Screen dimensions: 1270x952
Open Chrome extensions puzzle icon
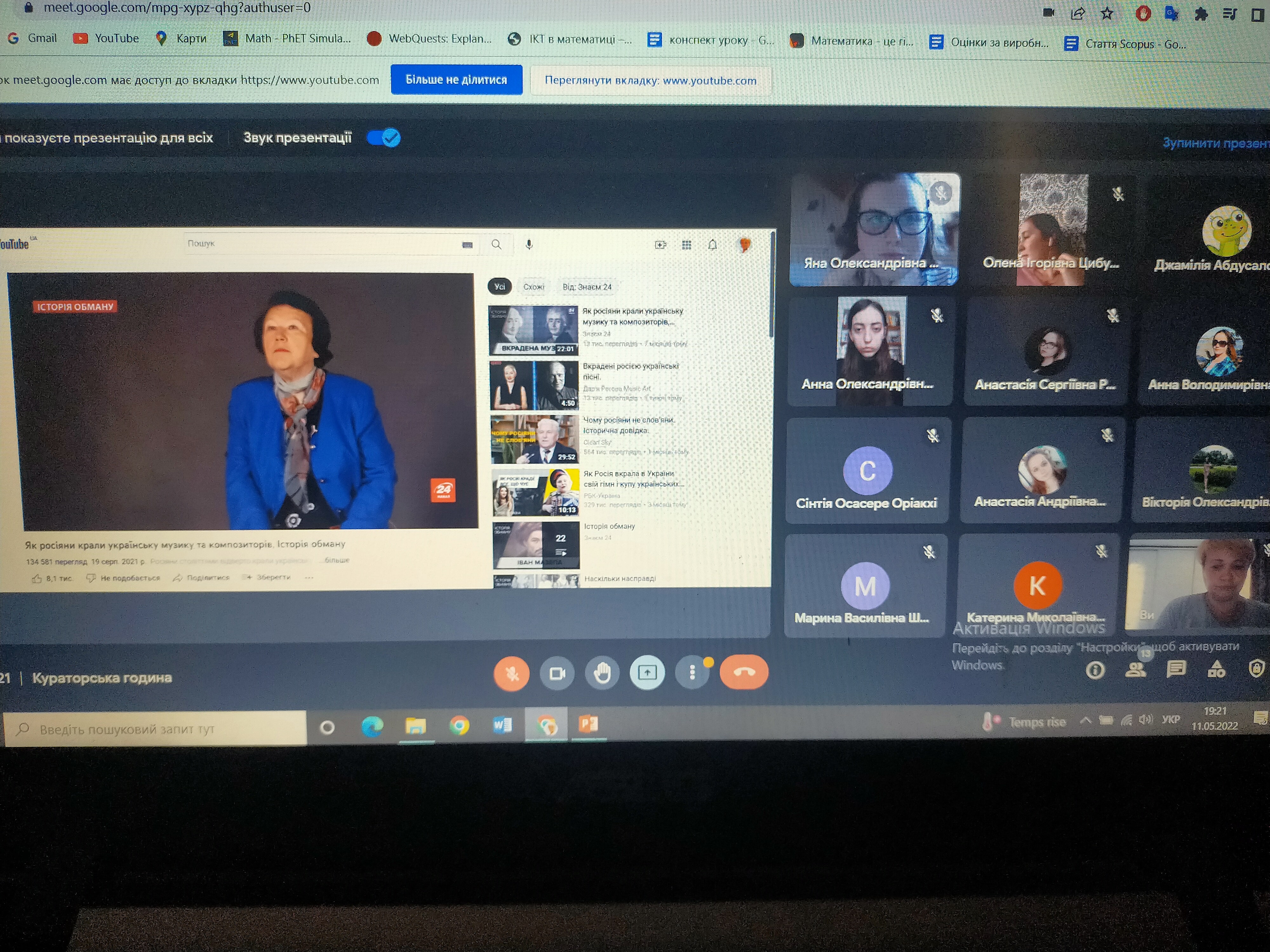click(x=1200, y=14)
